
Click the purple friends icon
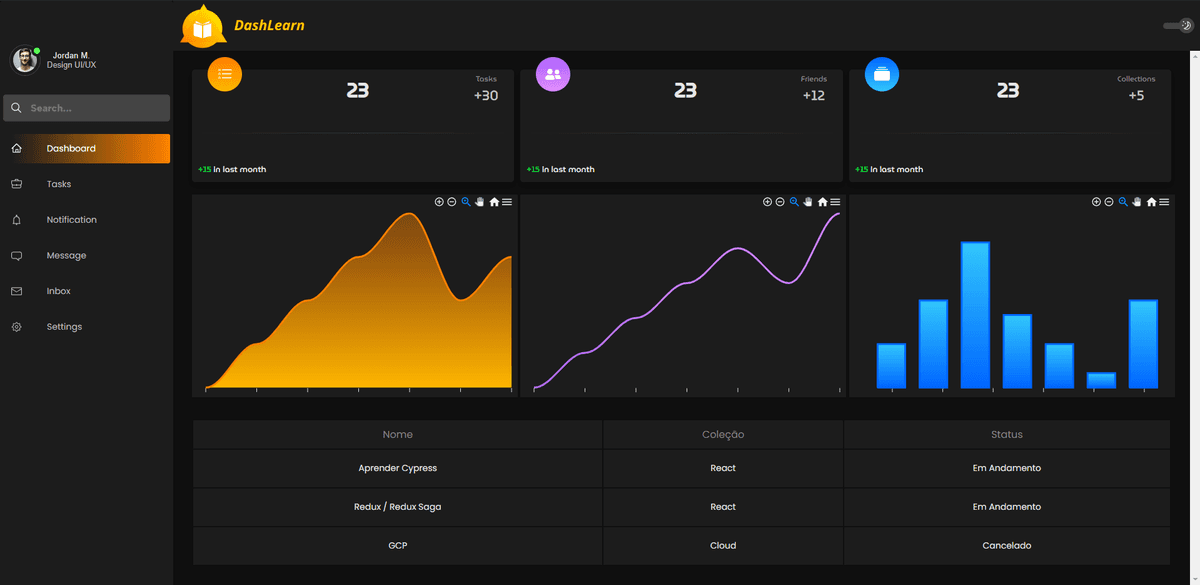point(553,74)
